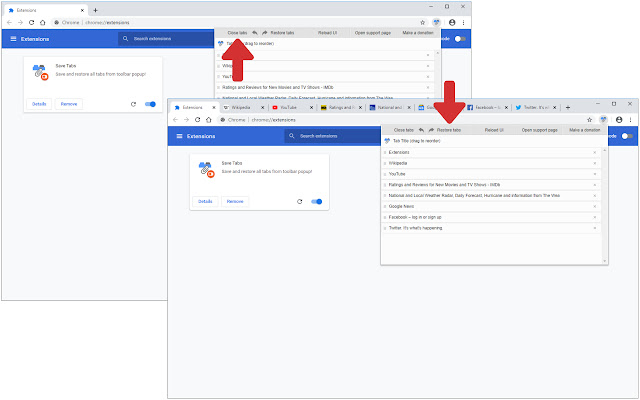Select 'Google News' entry in popup list

[x=491, y=207]
